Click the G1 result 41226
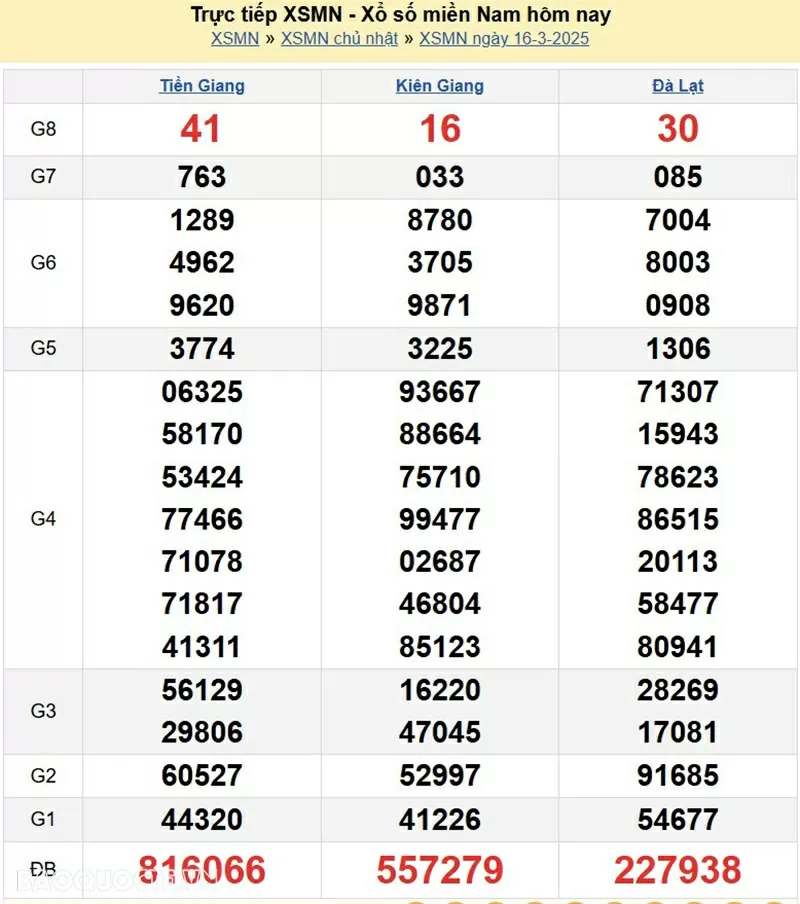This screenshot has height=904, width=800. click(440, 820)
